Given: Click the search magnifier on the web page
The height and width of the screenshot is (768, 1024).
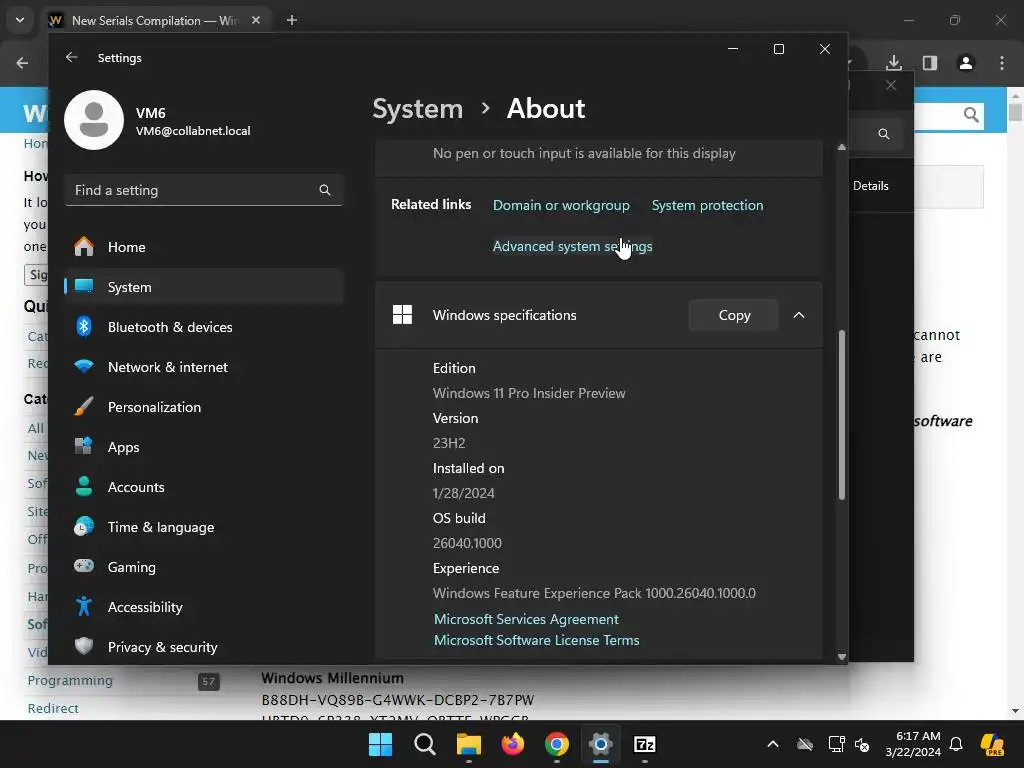Looking at the screenshot, I should pos(971,116).
